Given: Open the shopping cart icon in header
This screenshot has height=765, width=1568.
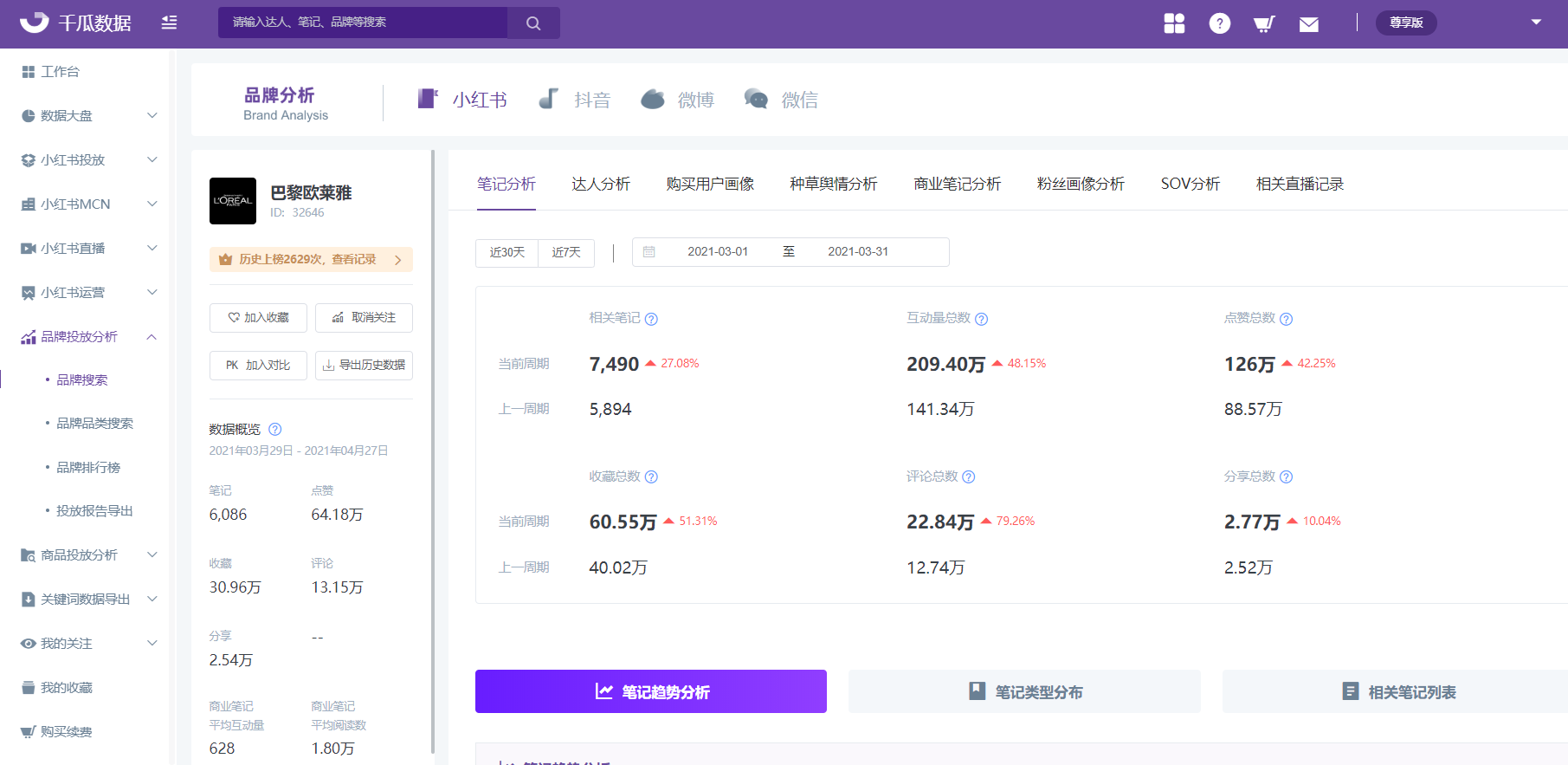Looking at the screenshot, I should tap(1264, 23).
